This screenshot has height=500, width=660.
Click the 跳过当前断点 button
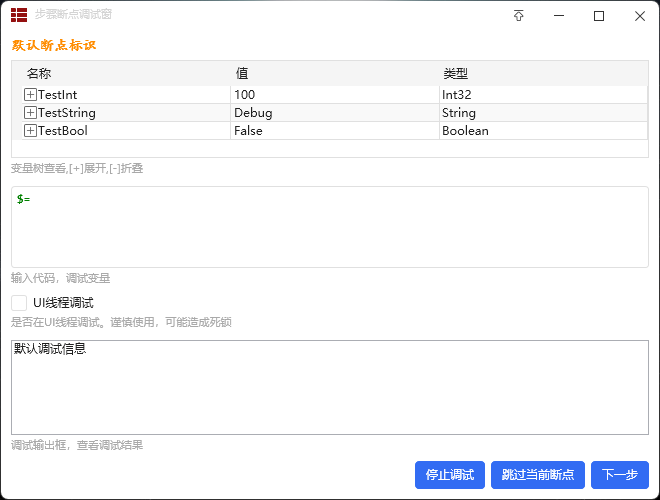pyautogui.click(x=538, y=475)
